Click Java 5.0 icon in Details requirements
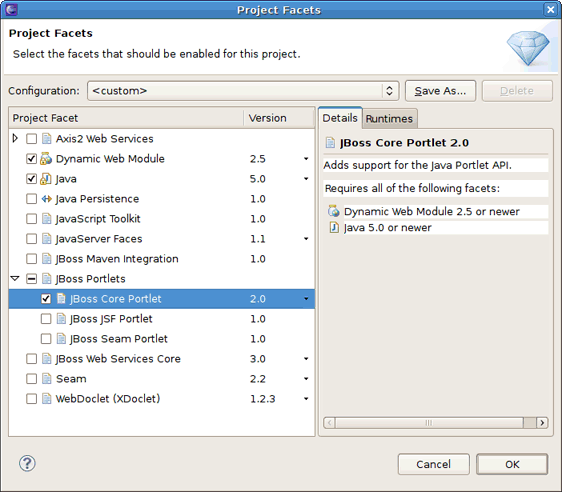Viewport: 562px width, 492px height. (334, 227)
